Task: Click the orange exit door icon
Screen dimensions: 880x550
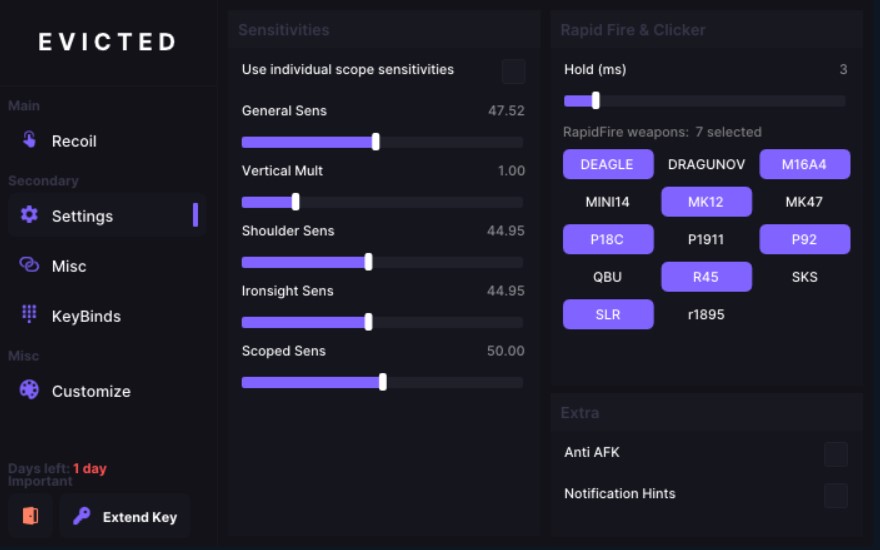Action: (30, 516)
